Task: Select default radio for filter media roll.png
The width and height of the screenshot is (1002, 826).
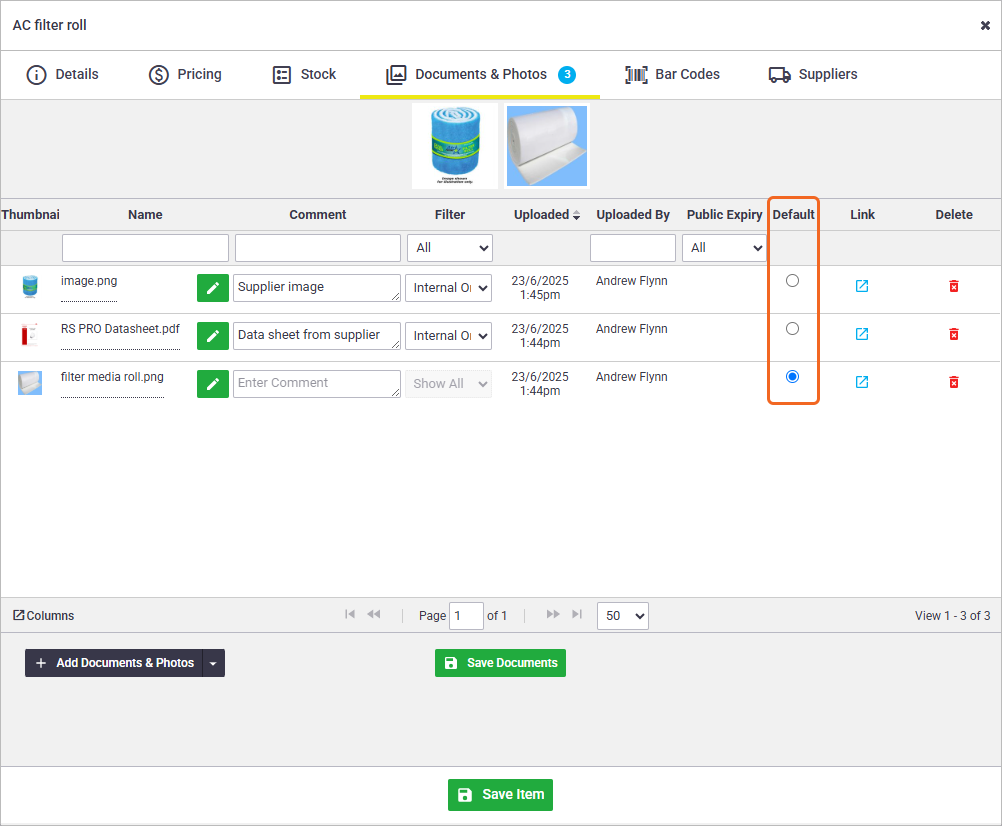Action: tap(792, 376)
